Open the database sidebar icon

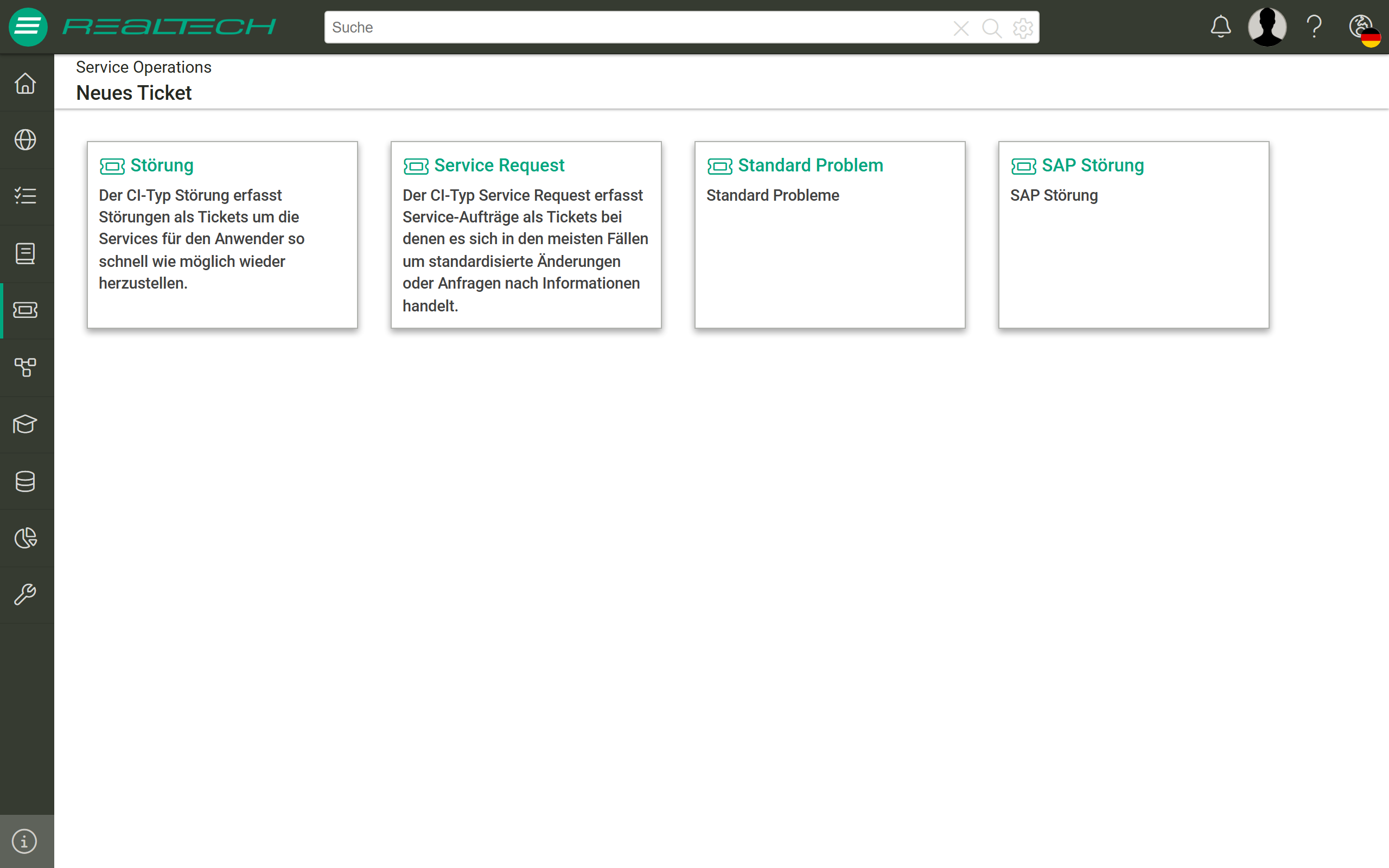pos(26,481)
